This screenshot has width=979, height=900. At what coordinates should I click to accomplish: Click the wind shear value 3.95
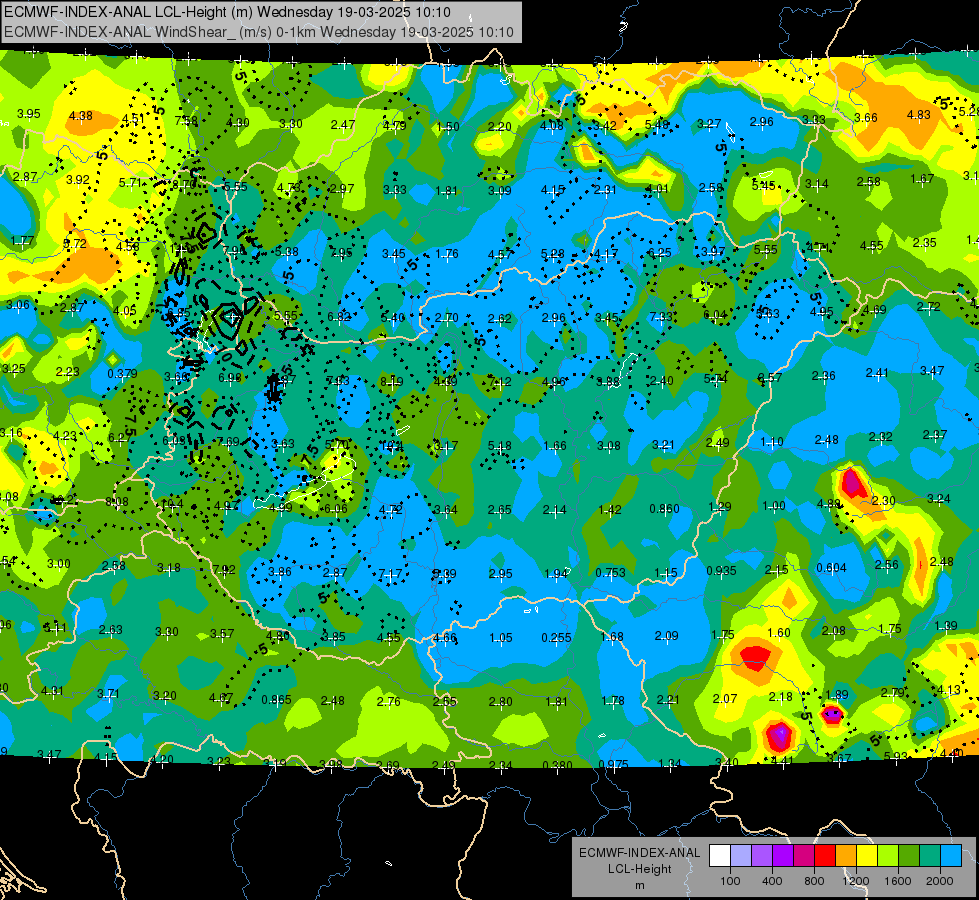(29, 114)
